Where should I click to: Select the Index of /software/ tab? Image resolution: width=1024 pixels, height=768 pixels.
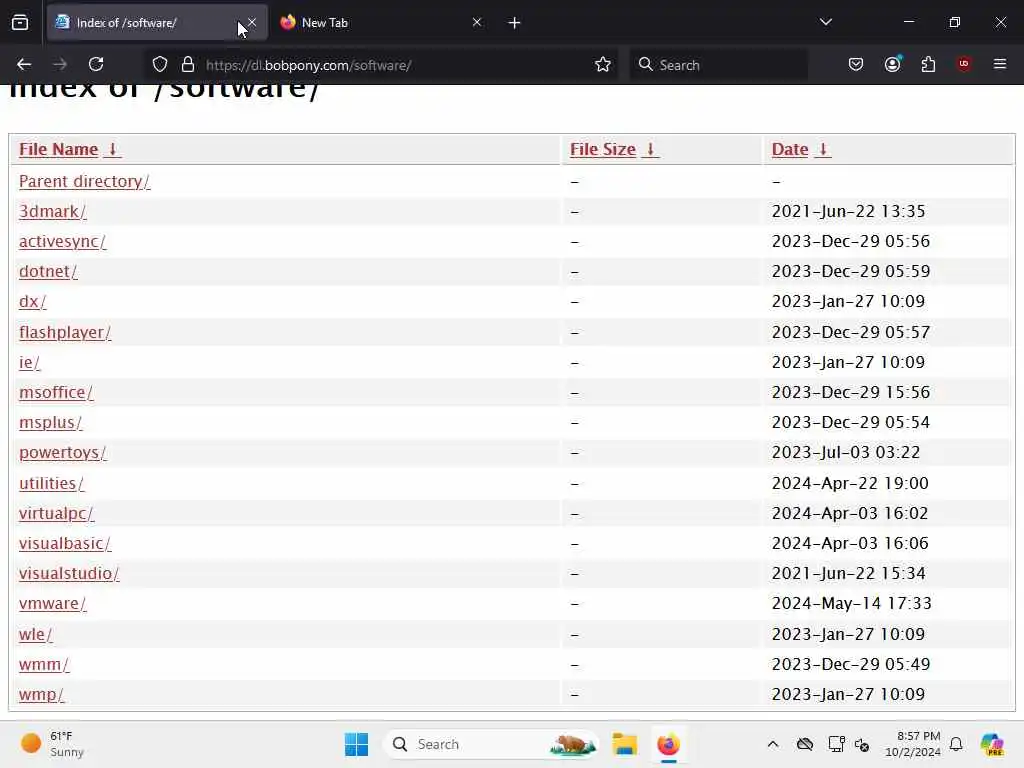157,23
